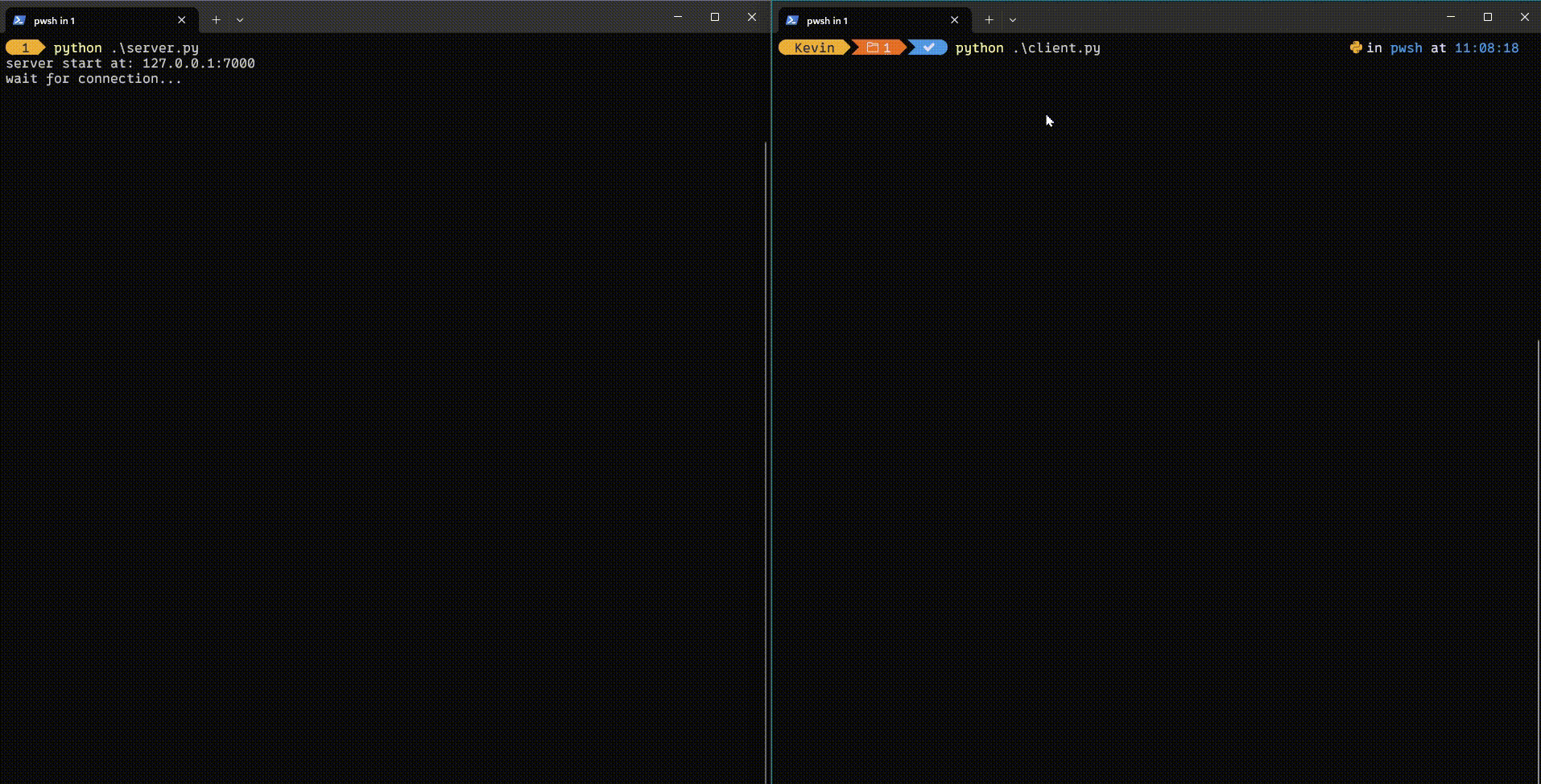Image resolution: width=1541 pixels, height=784 pixels.
Task: Maximize the left terminal window
Action: 715,17
